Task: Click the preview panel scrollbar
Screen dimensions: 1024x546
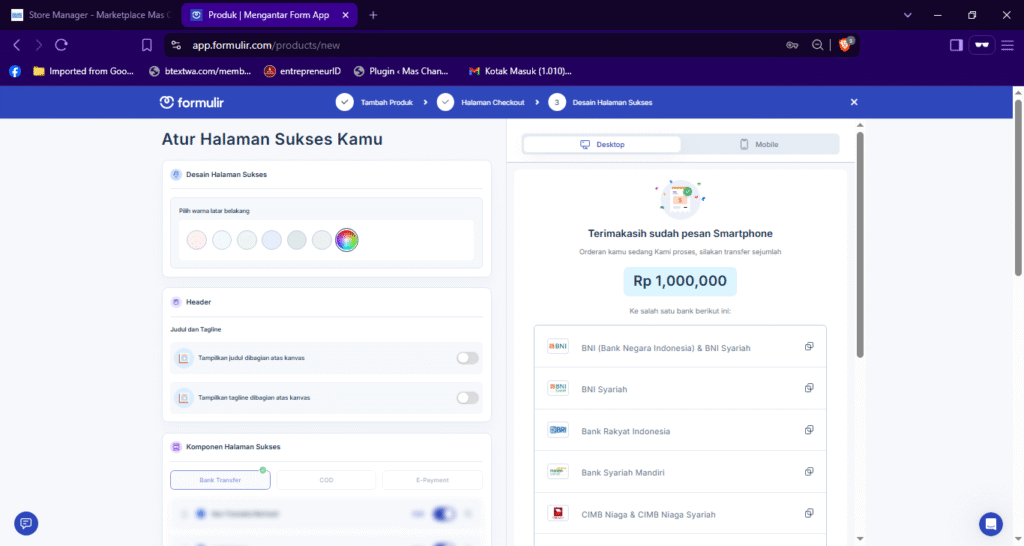Action: pyautogui.click(x=859, y=245)
